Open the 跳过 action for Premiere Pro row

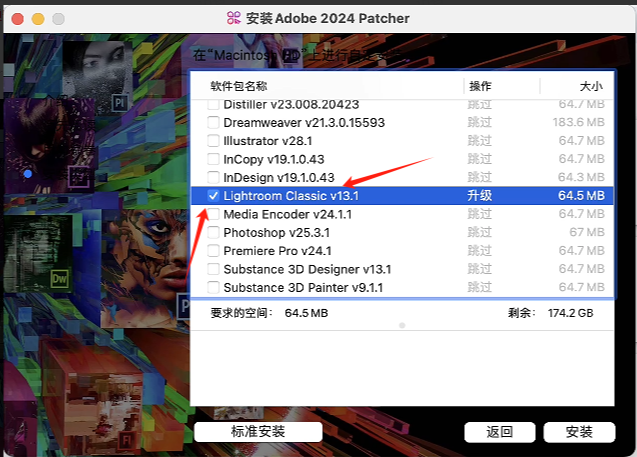[479, 251]
